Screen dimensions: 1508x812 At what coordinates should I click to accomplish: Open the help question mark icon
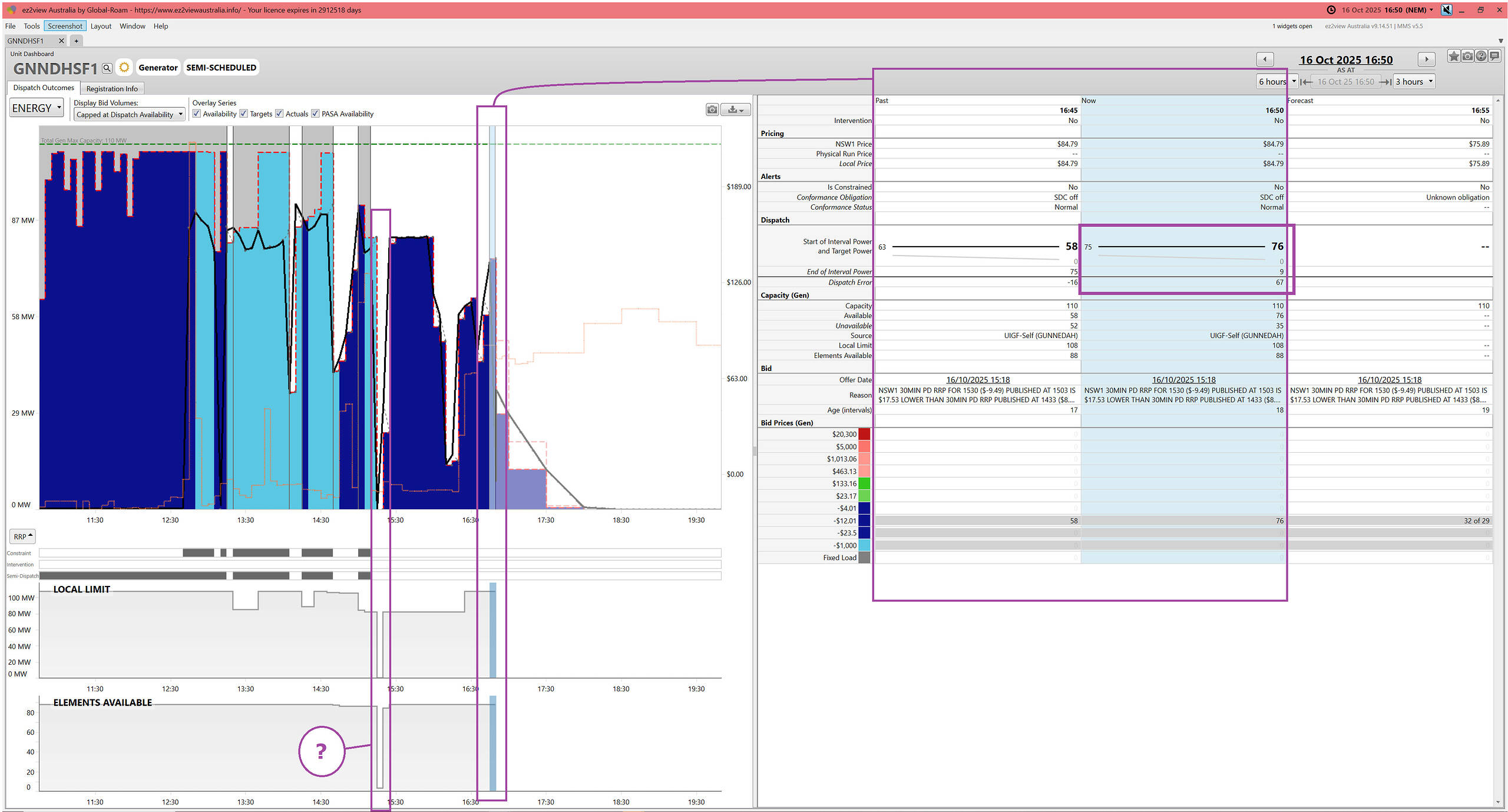coord(1481,57)
